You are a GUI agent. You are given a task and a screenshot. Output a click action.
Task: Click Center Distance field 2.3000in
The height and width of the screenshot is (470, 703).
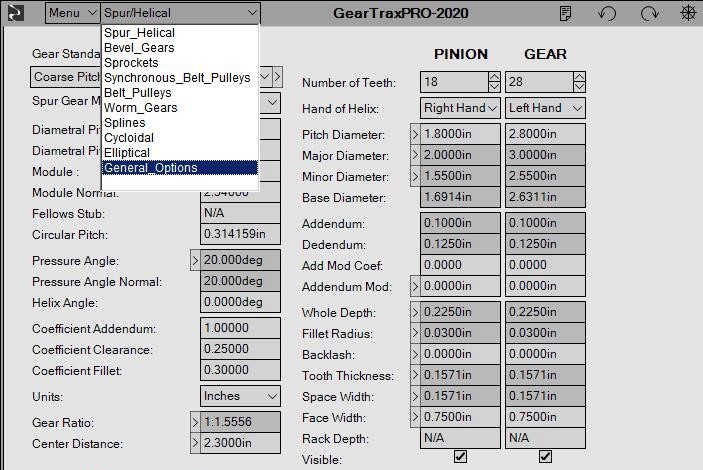pyautogui.click(x=240, y=443)
